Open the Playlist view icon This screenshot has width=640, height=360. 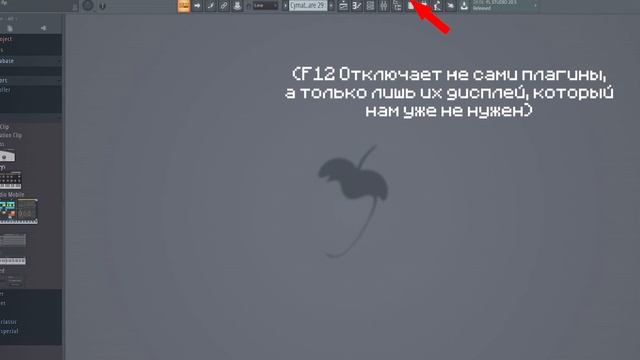tap(343, 6)
